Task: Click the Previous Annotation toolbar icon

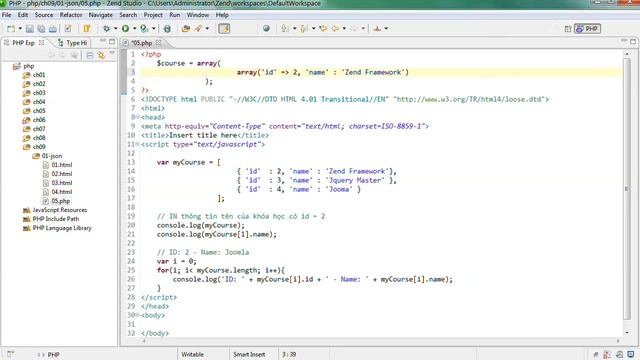Action: 304,29
